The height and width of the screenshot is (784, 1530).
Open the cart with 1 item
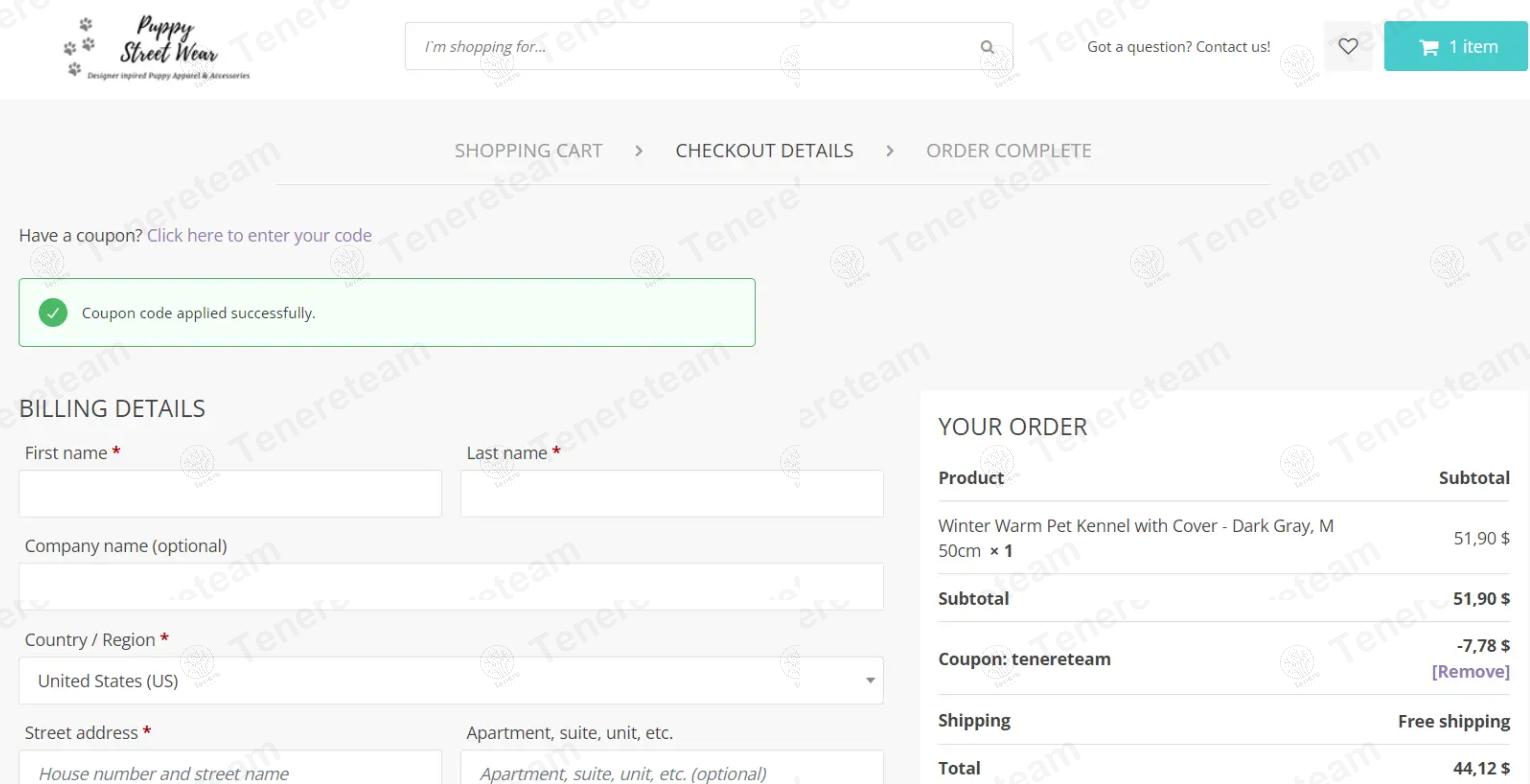point(1456,46)
